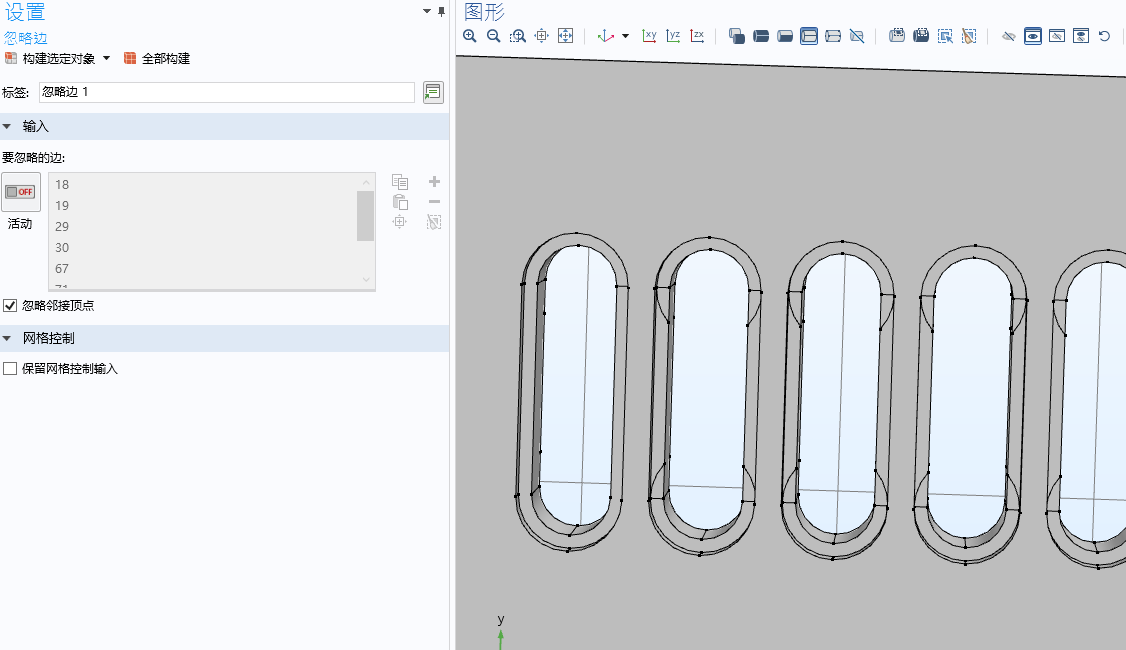Click the Zoom Out magnifier icon
This screenshot has width=1126, height=650.
[493, 36]
